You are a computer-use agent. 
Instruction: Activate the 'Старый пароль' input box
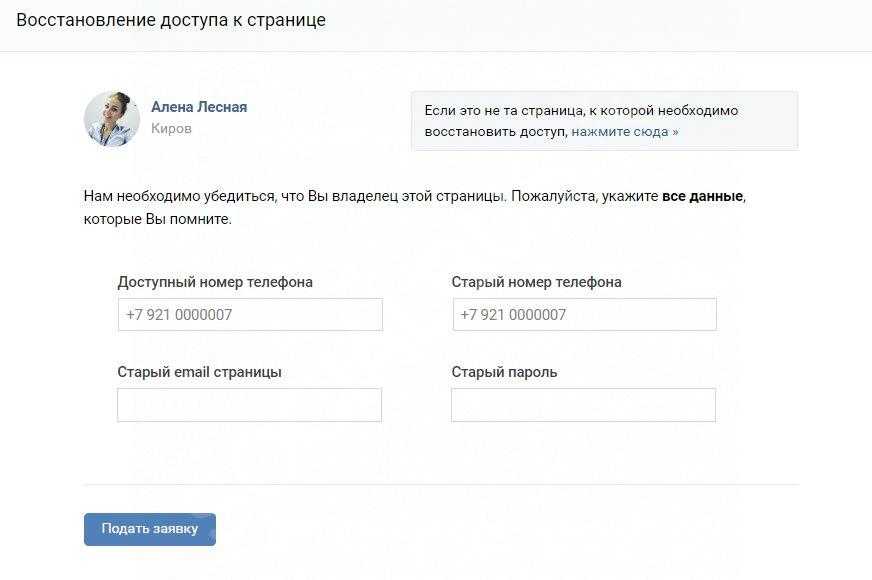[x=584, y=405]
